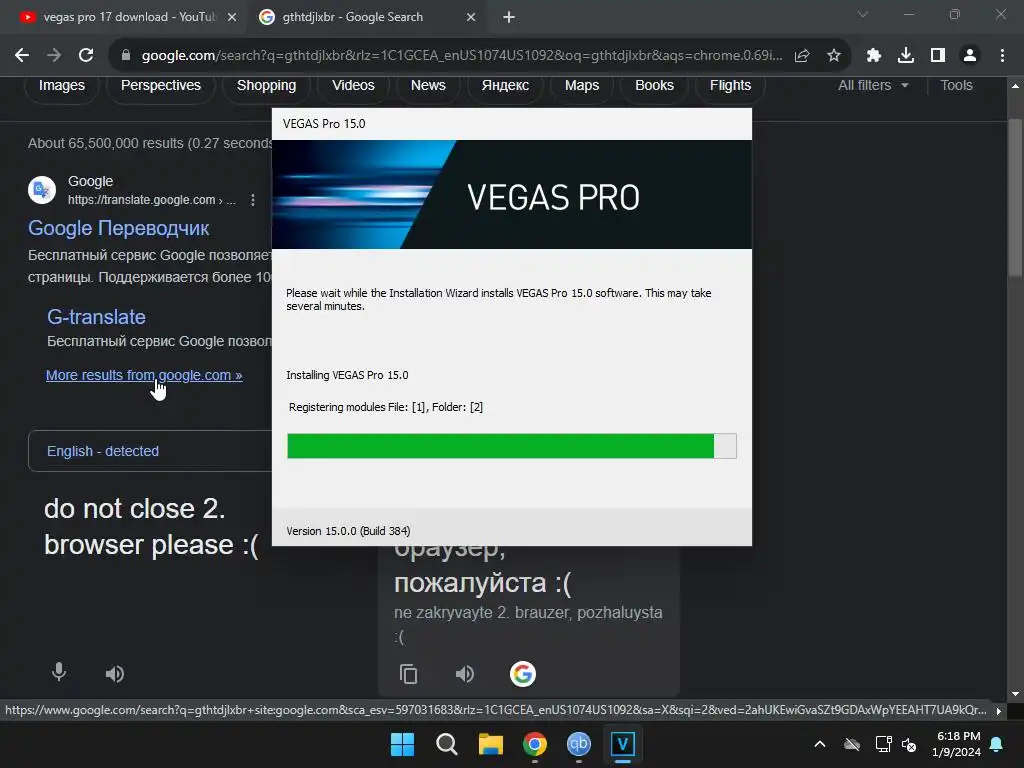Reload the current page
The image size is (1024, 768).
[x=86, y=56]
